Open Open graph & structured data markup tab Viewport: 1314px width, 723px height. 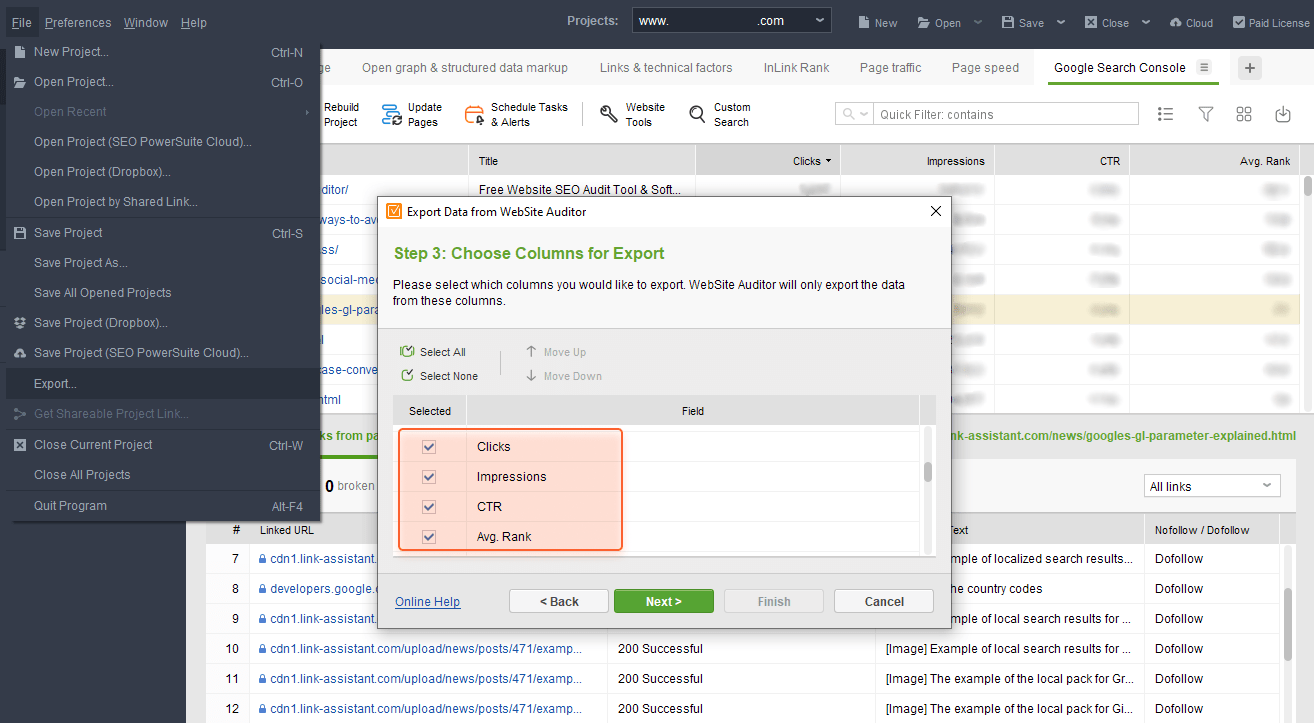(465, 68)
